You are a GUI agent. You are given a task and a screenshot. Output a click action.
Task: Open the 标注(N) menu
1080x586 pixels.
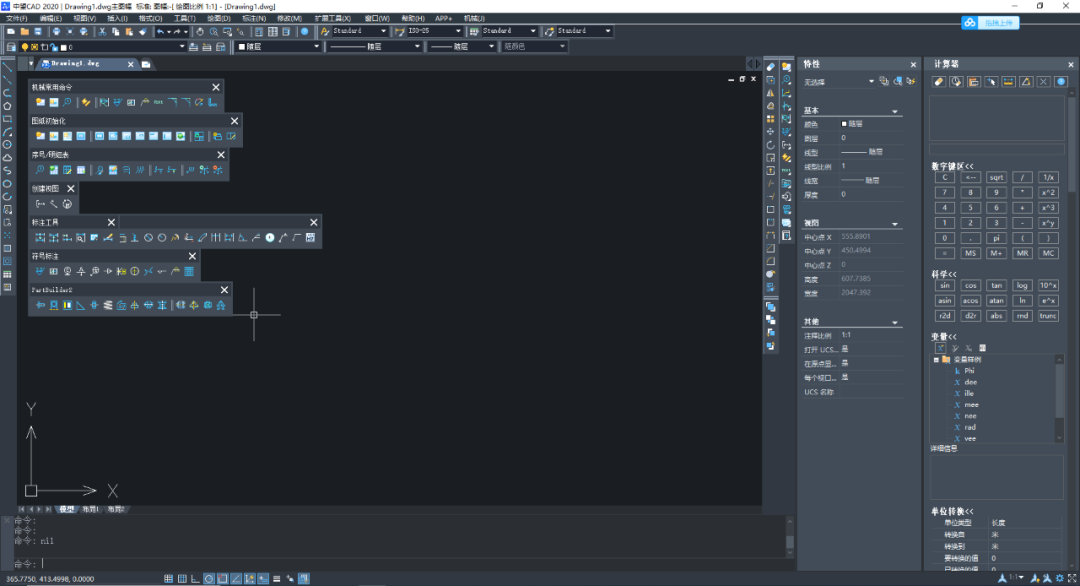(x=254, y=19)
